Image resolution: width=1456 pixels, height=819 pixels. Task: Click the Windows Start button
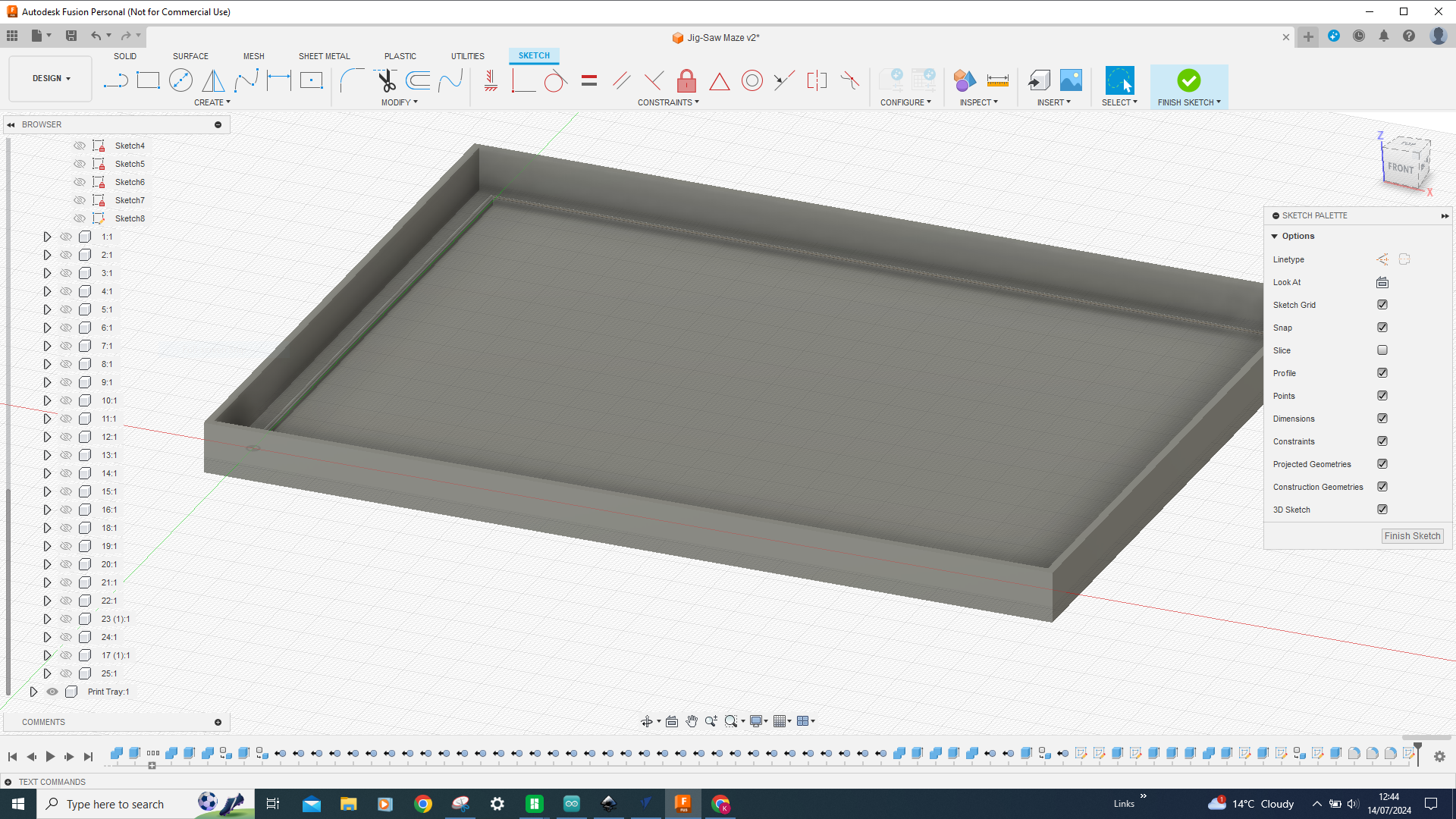coord(18,804)
